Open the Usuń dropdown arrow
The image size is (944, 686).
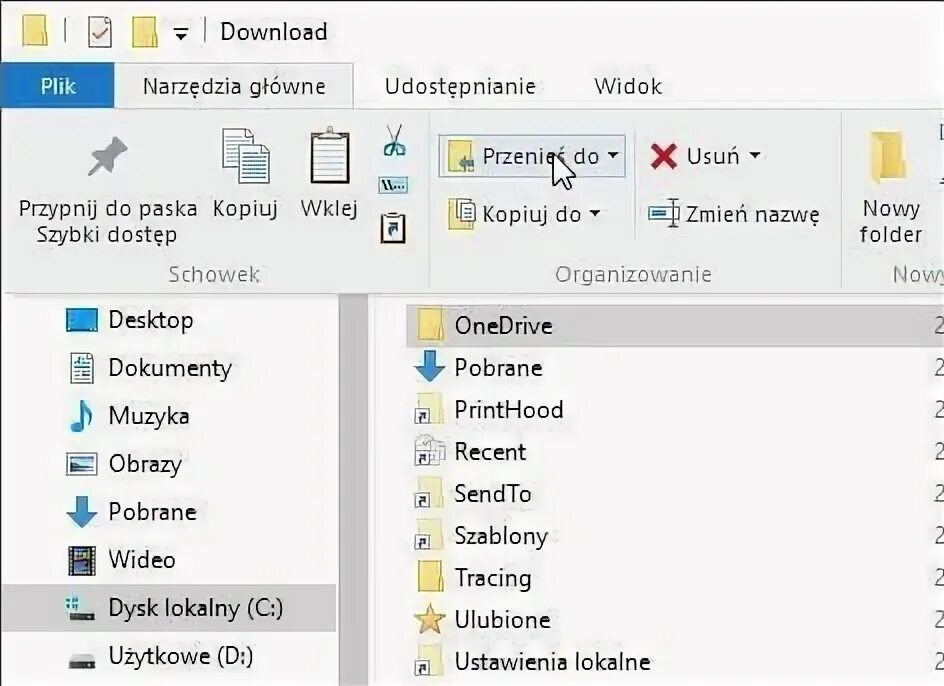[x=757, y=156]
